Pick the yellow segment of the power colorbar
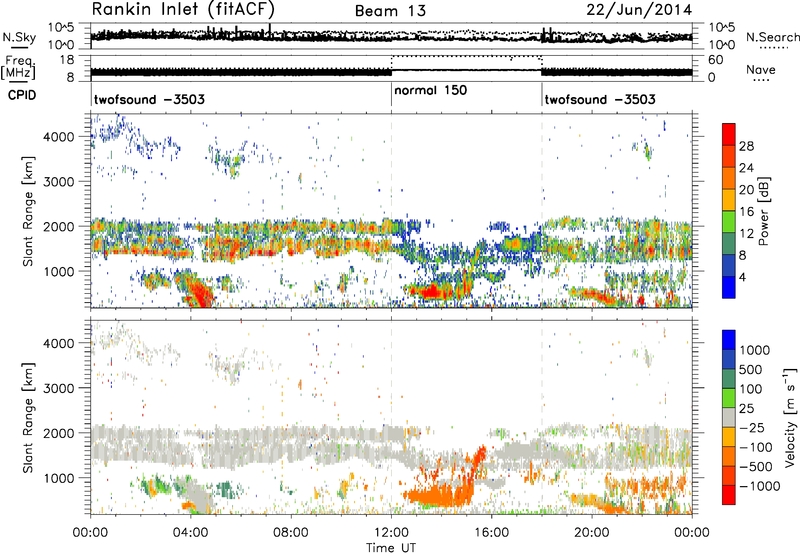This screenshot has width=800, height=554. [x=729, y=200]
